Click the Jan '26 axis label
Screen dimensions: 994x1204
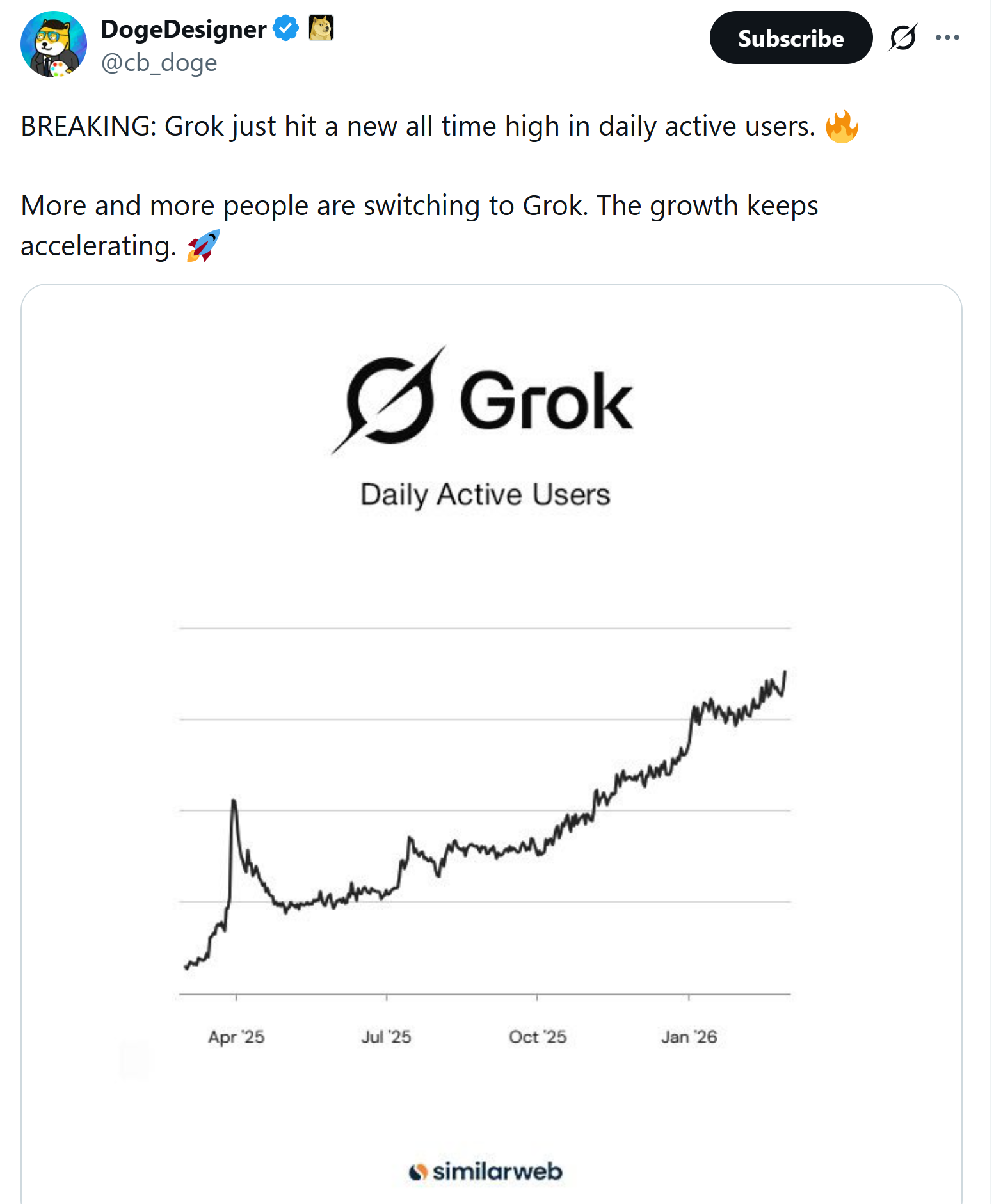point(689,1036)
